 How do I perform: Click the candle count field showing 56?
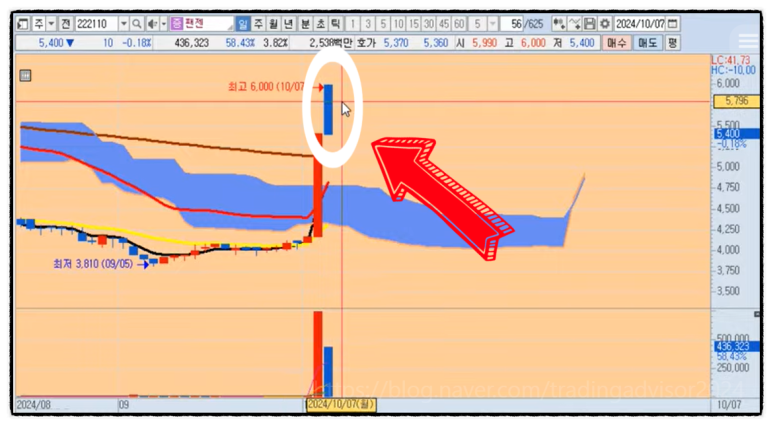pos(512,24)
